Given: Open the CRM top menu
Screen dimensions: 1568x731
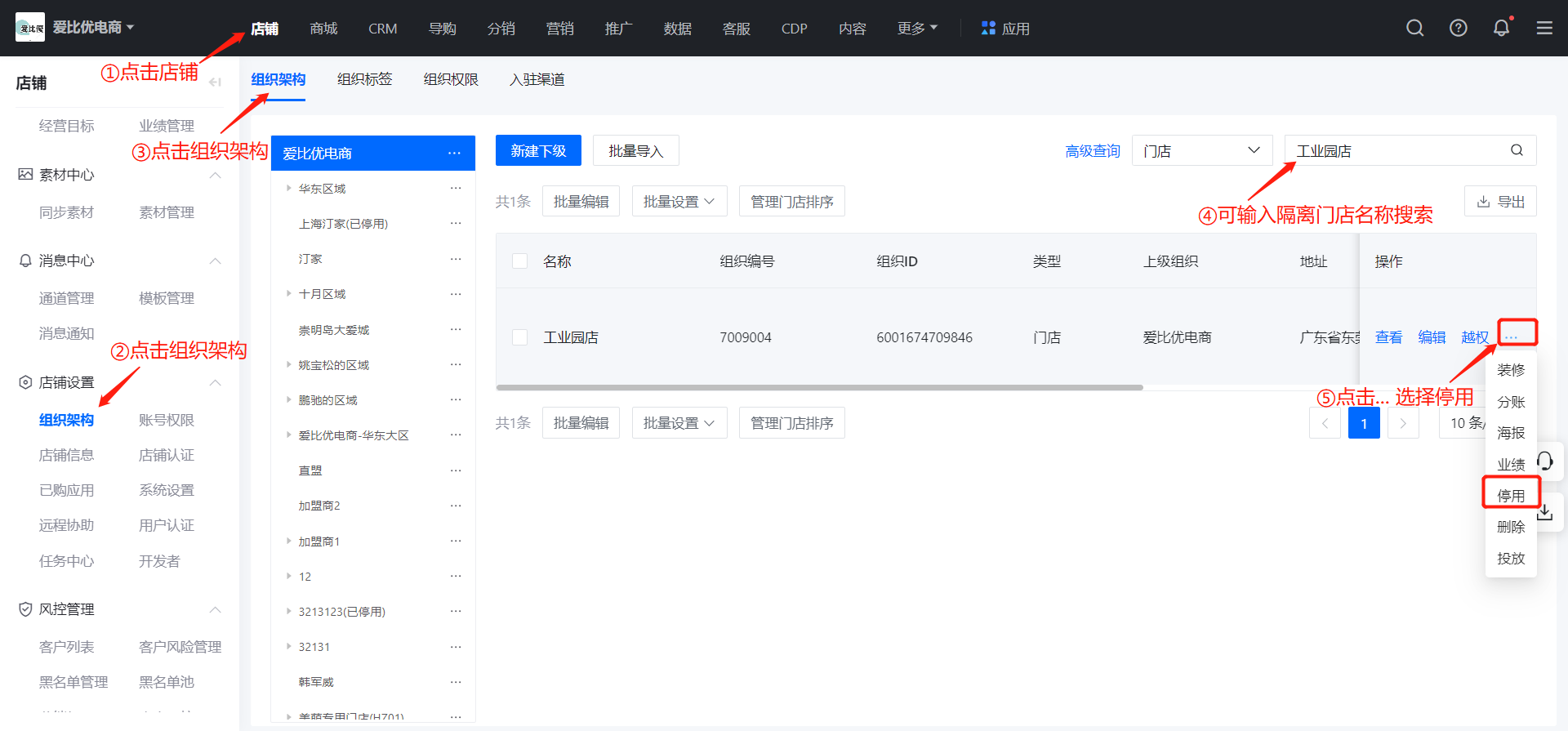Looking at the screenshot, I should click(382, 28).
